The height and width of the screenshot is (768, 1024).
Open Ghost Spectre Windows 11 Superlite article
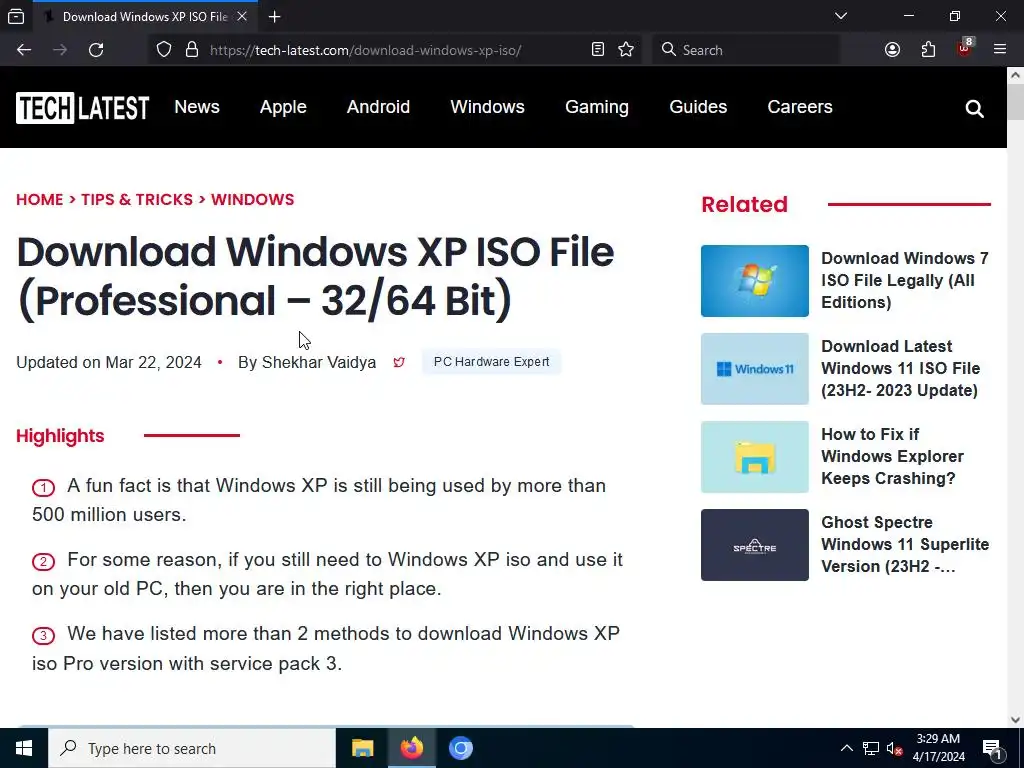coord(905,545)
